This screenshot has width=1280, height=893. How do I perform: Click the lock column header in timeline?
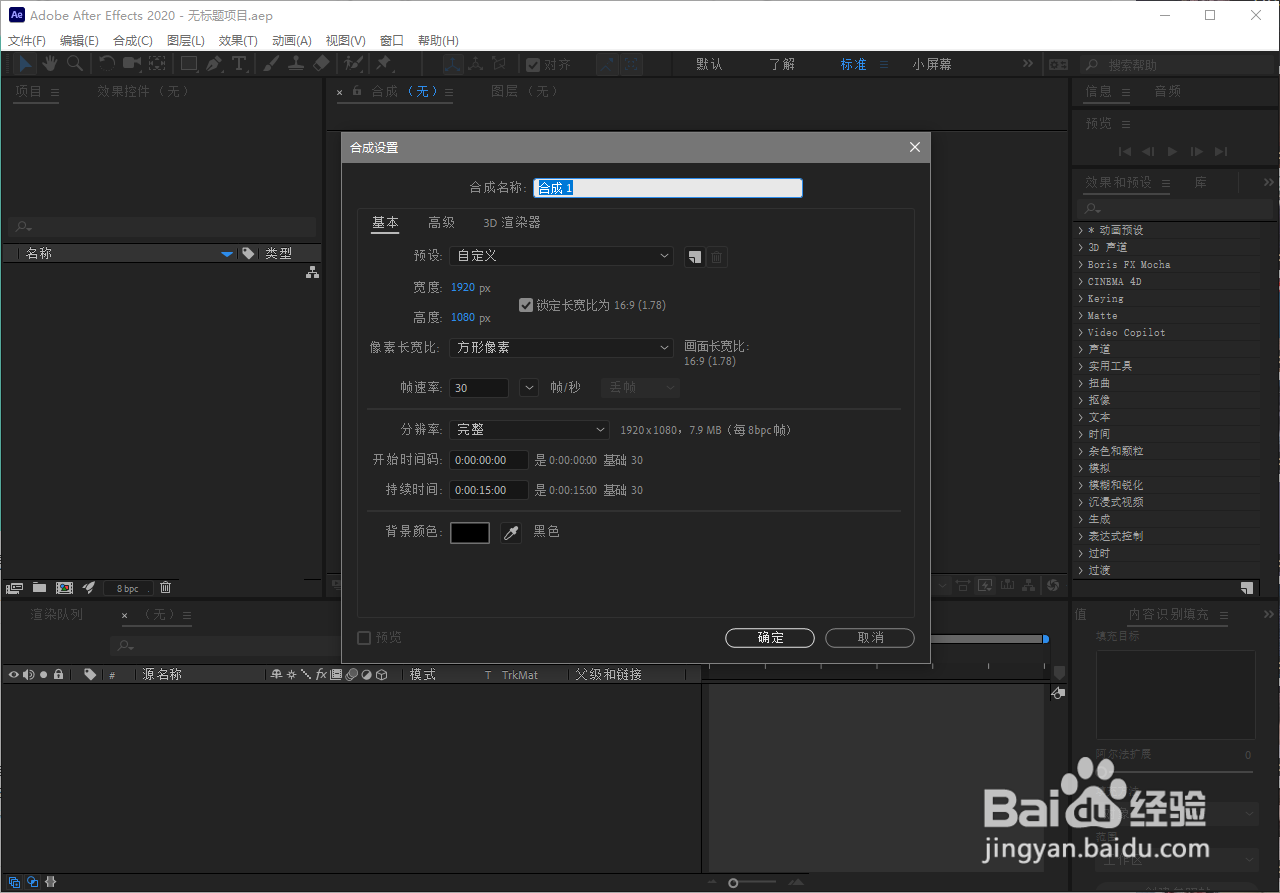pos(59,675)
